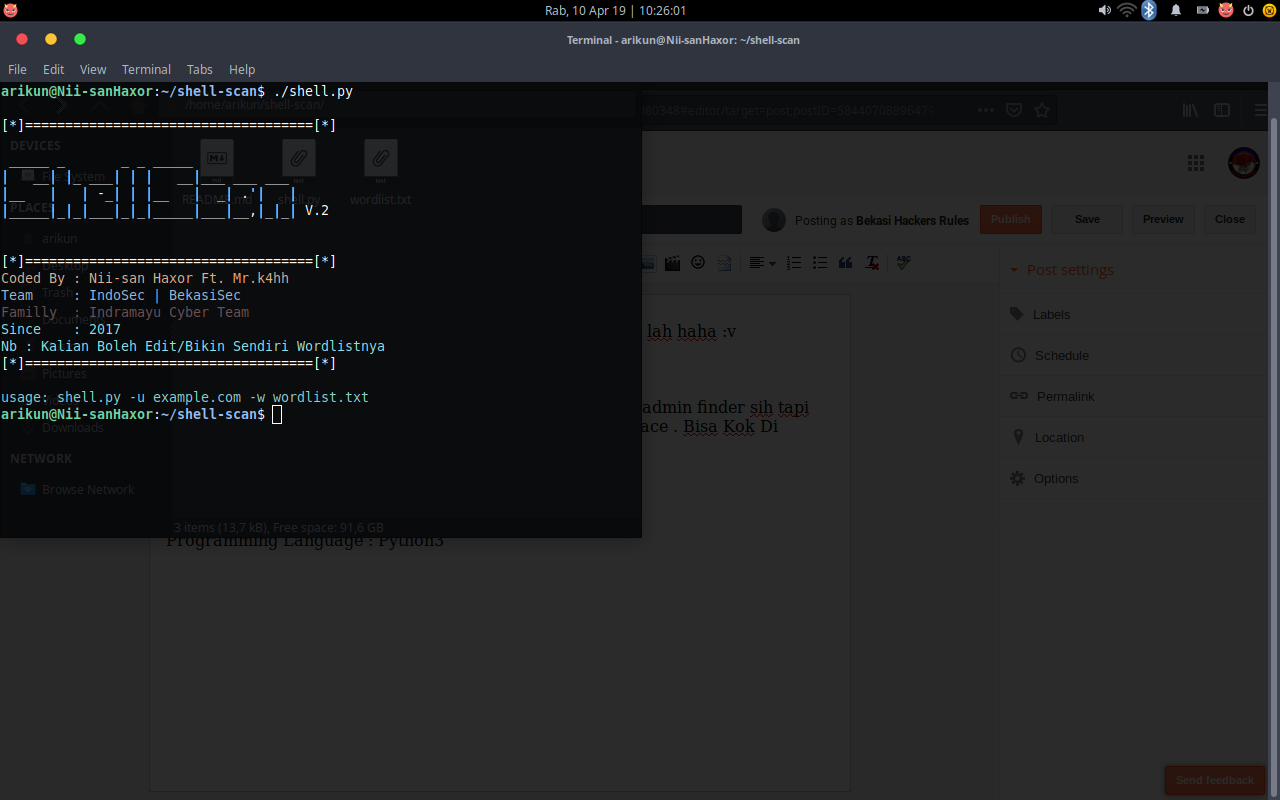
Task: Open the Help menu in Terminal
Action: pyautogui.click(x=242, y=69)
